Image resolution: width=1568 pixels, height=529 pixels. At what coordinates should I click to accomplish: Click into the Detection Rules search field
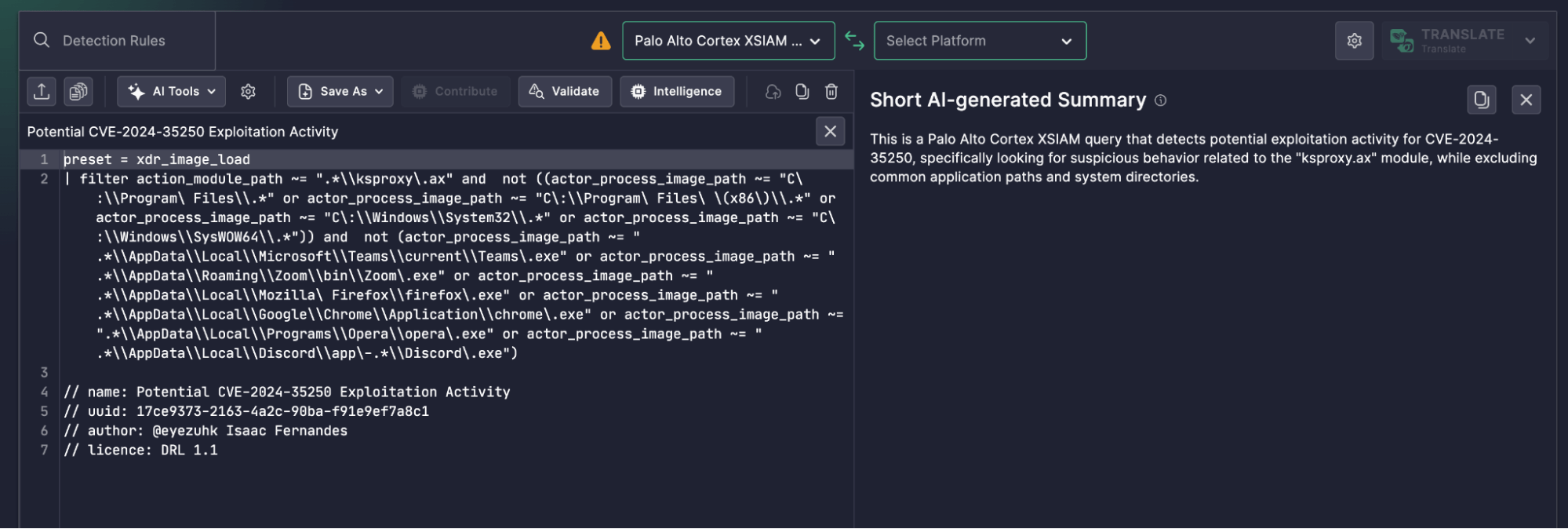118,41
